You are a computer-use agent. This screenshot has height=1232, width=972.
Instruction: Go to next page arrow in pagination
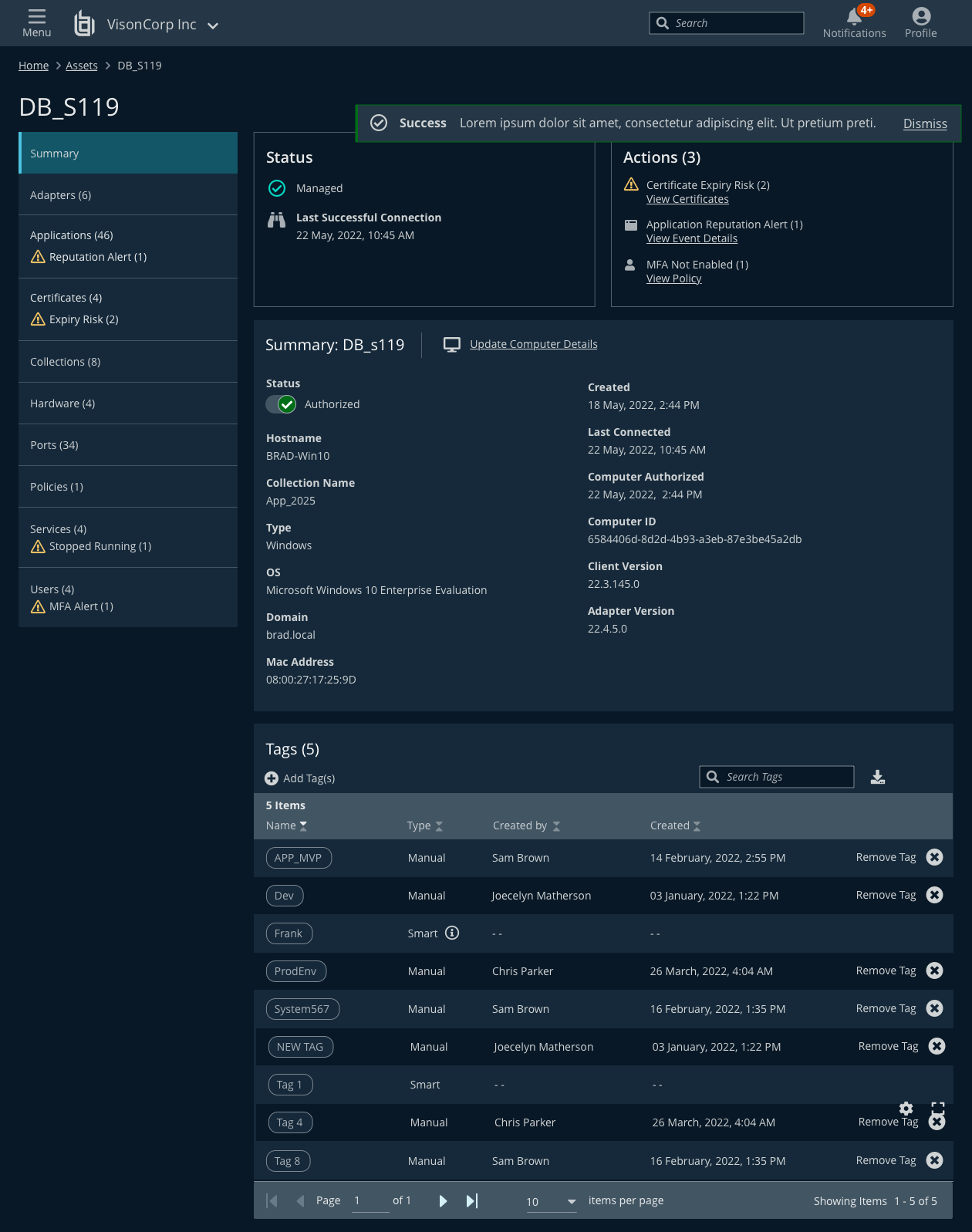pyautogui.click(x=443, y=1201)
